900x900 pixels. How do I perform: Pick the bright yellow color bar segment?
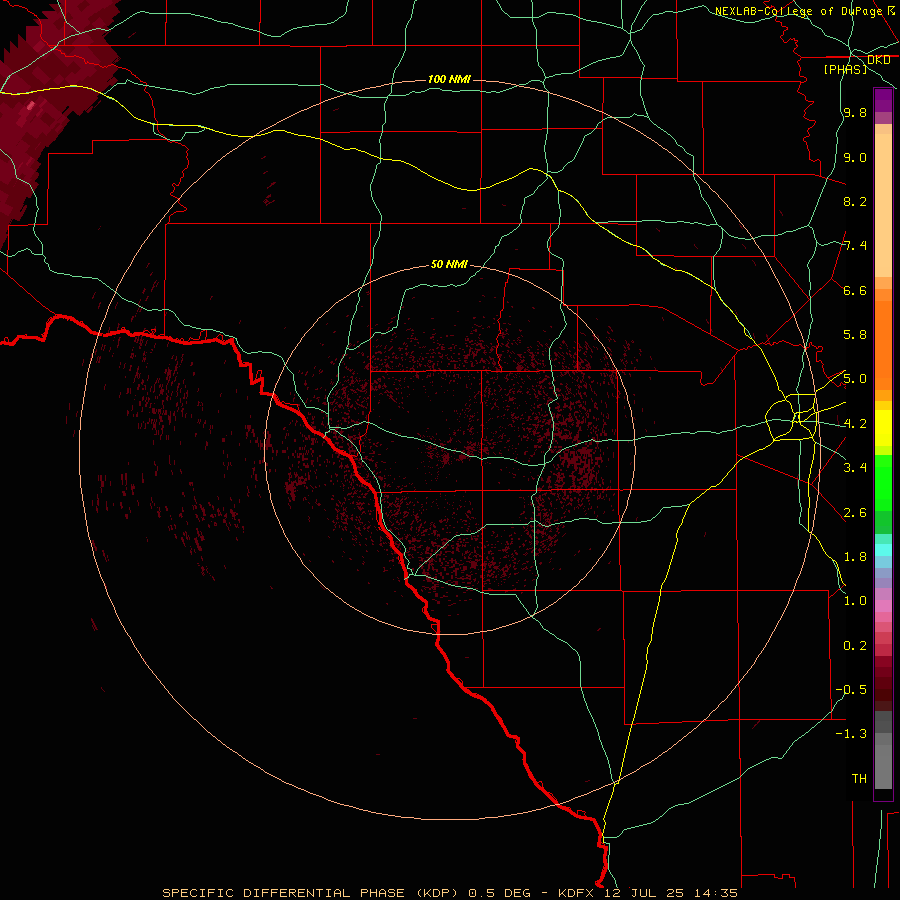coord(883,428)
